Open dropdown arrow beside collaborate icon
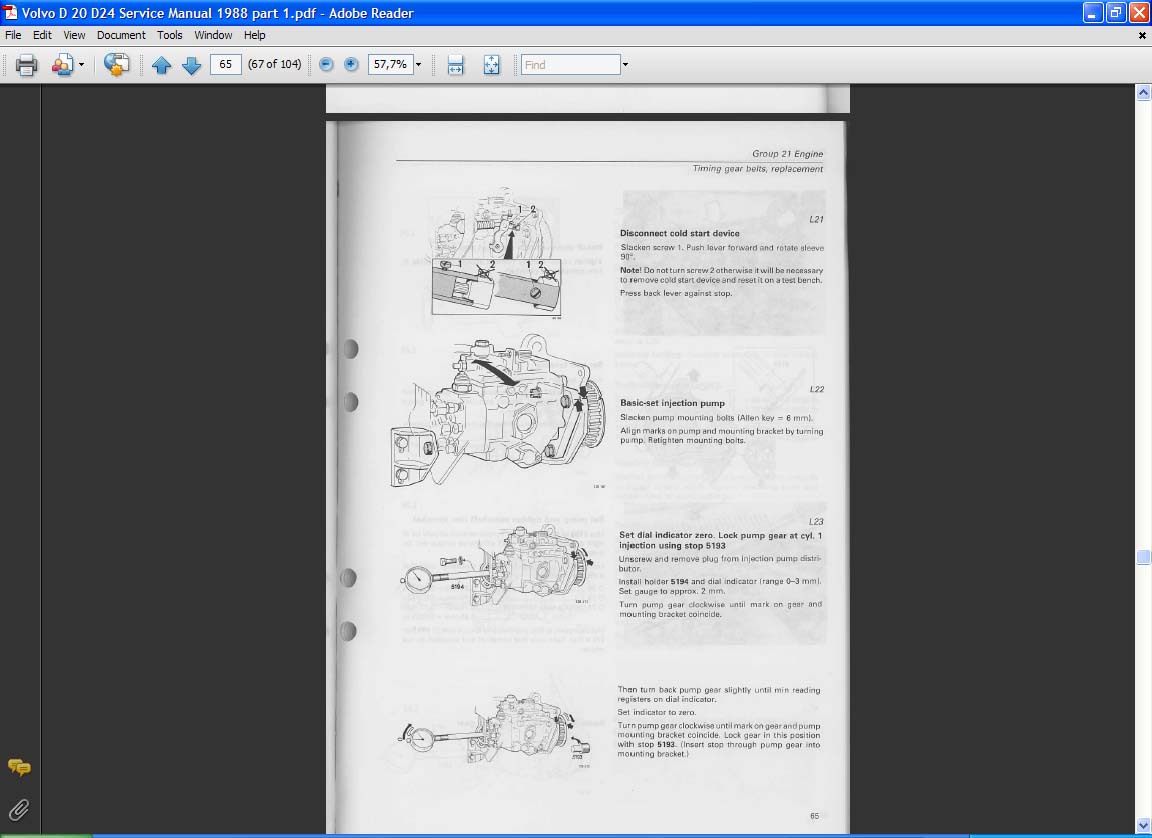This screenshot has height=838, width=1152. (x=81, y=65)
